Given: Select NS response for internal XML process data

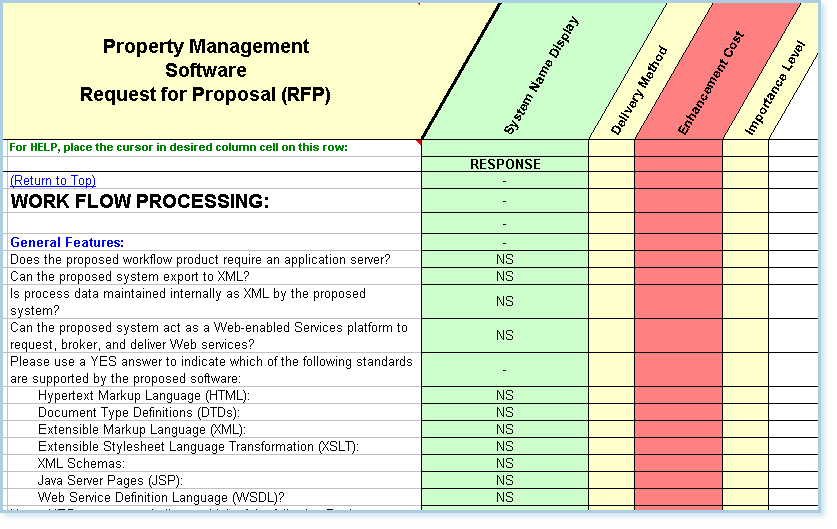Looking at the screenshot, I should click(x=505, y=302).
